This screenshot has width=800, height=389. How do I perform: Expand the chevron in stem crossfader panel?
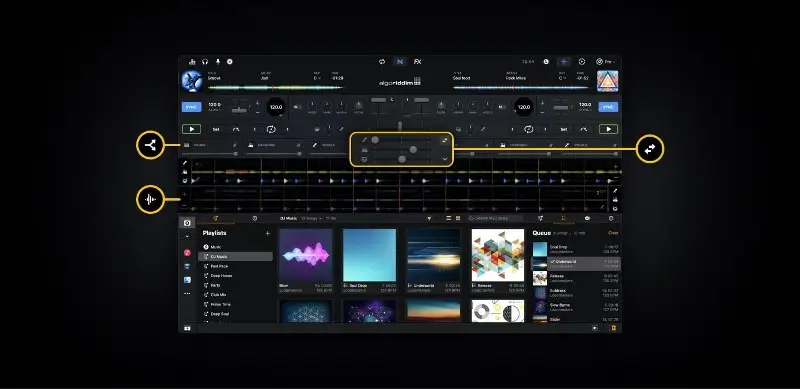pyautogui.click(x=445, y=159)
